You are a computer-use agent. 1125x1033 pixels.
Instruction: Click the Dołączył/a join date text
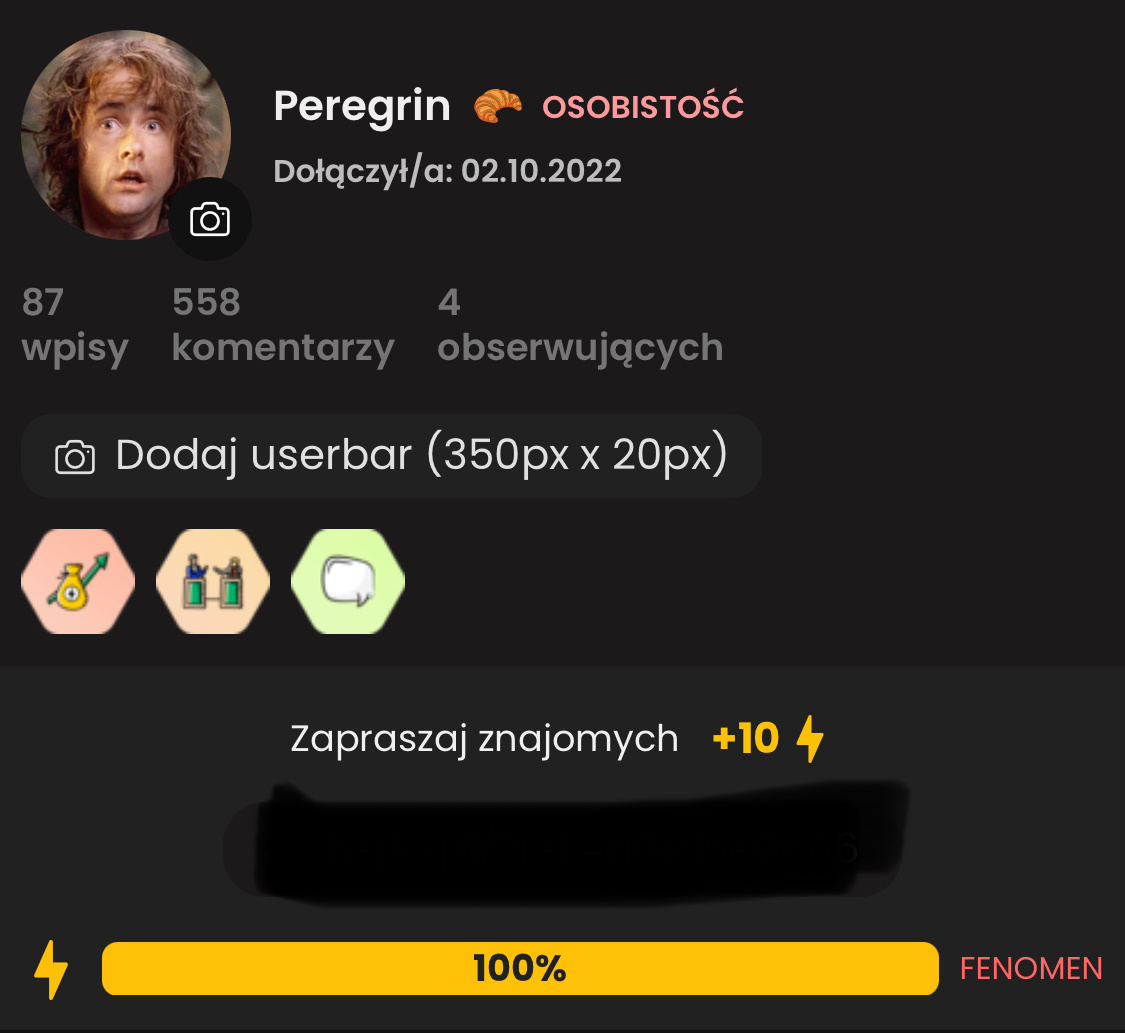click(x=447, y=171)
